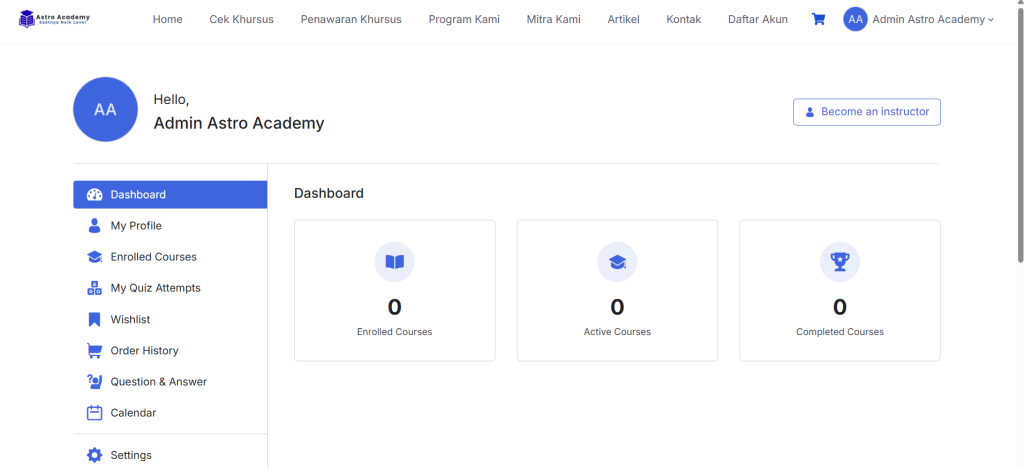Click the Astro Academy logo

(55, 19)
